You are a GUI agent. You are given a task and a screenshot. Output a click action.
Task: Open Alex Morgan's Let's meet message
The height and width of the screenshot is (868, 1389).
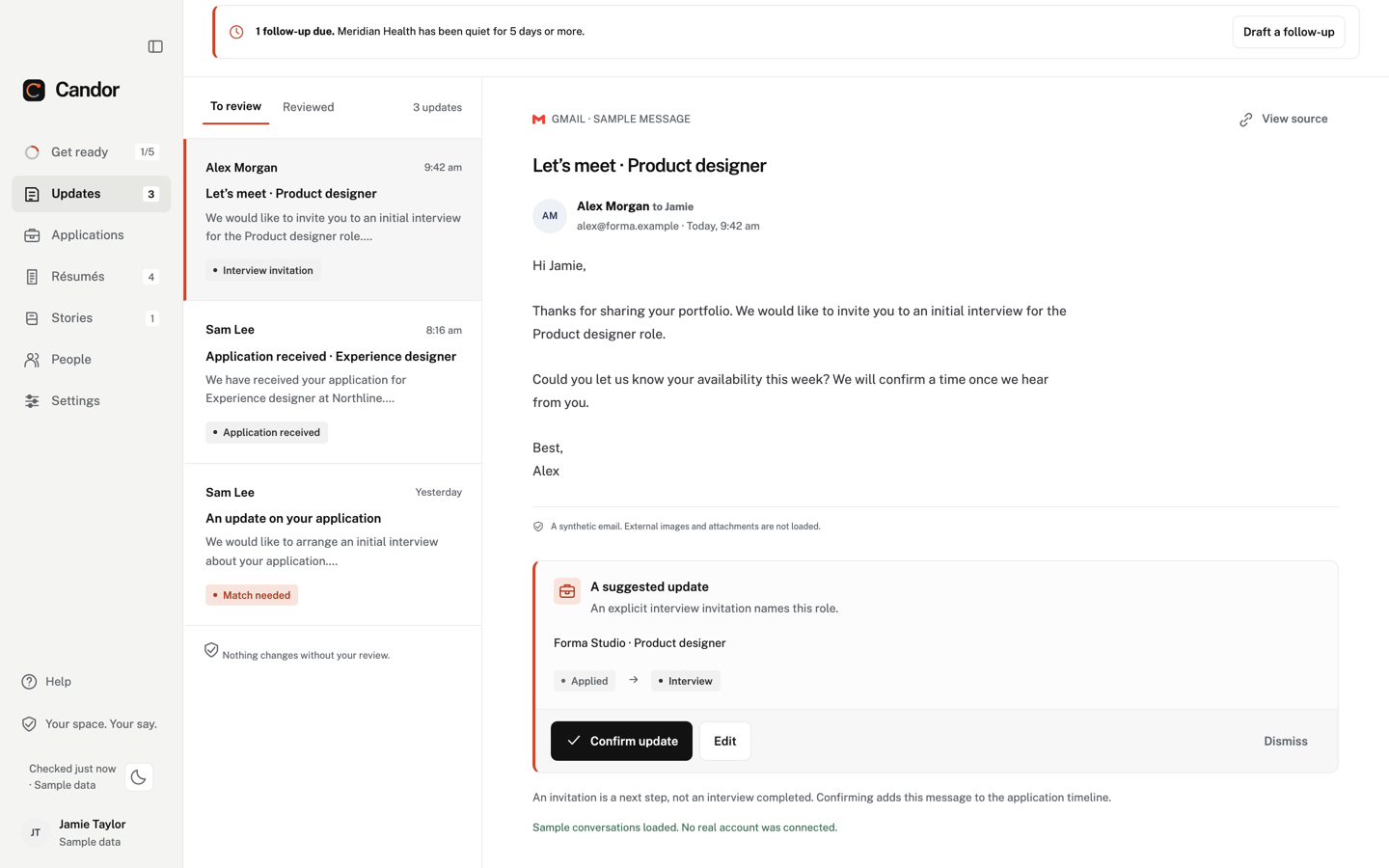[x=333, y=220]
